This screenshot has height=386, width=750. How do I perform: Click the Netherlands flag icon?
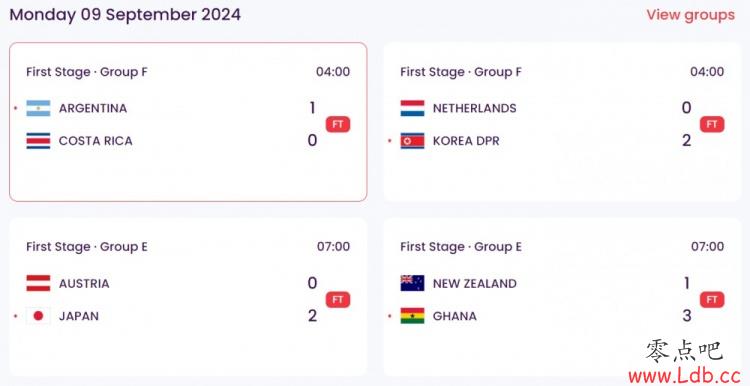(412, 108)
